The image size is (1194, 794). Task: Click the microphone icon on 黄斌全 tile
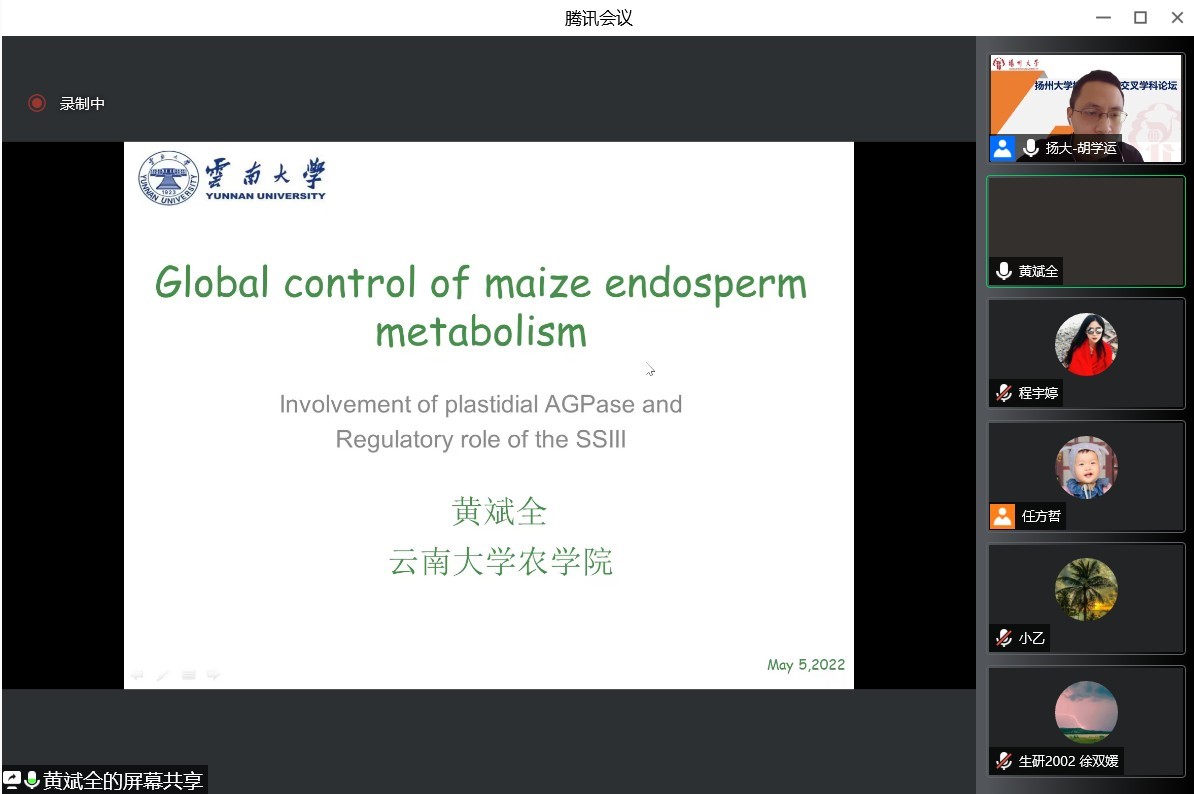1003,271
